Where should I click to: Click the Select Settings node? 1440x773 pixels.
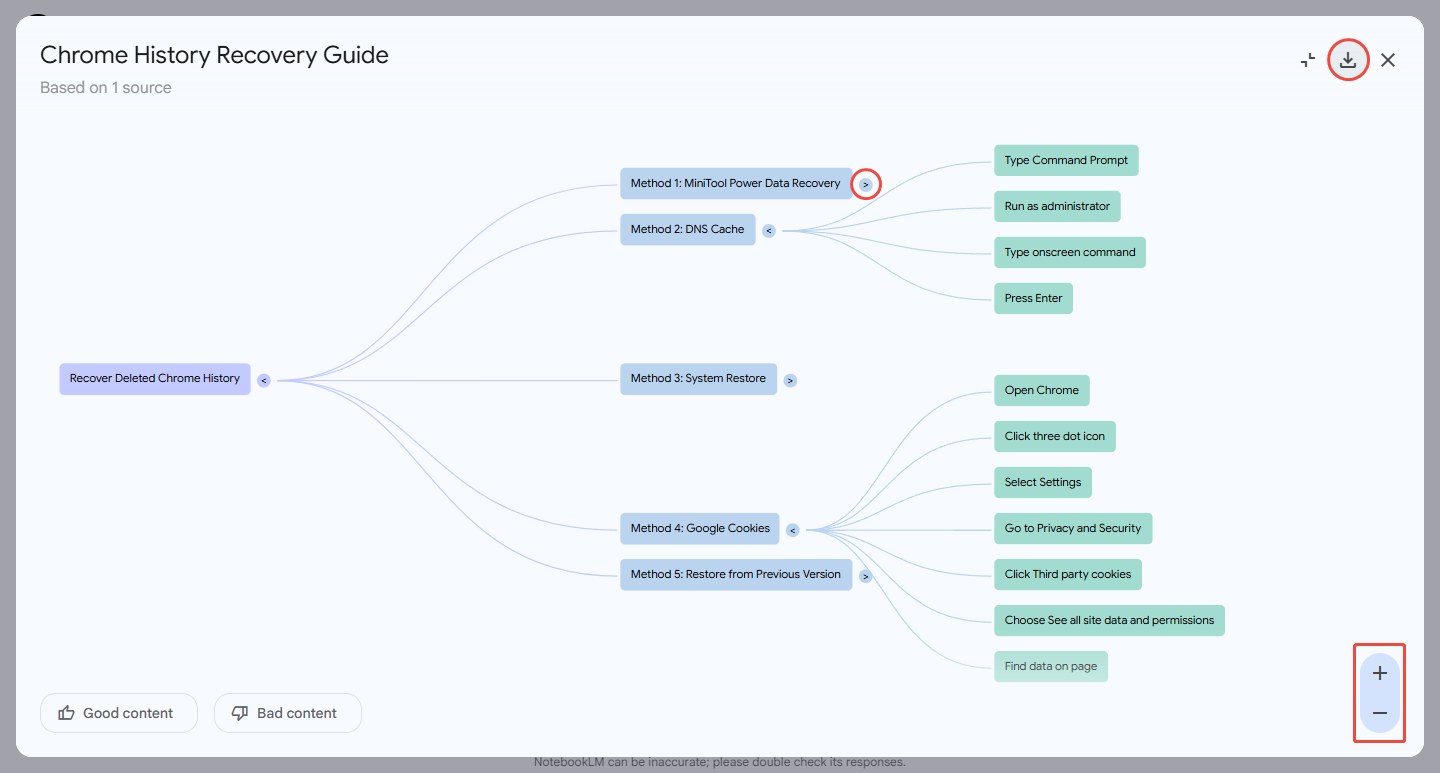(x=1043, y=482)
